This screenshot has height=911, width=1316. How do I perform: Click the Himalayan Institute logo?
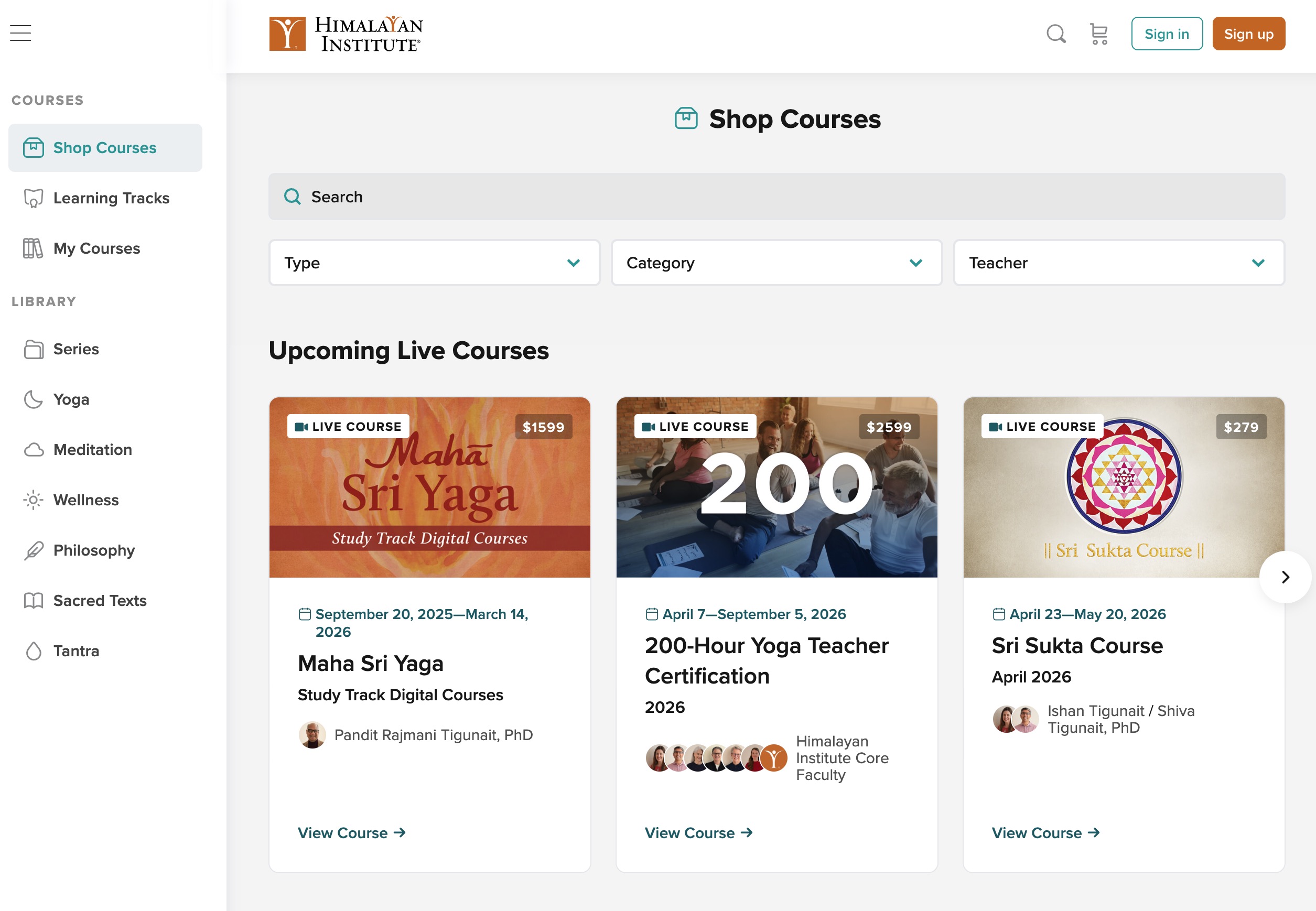[x=346, y=34]
